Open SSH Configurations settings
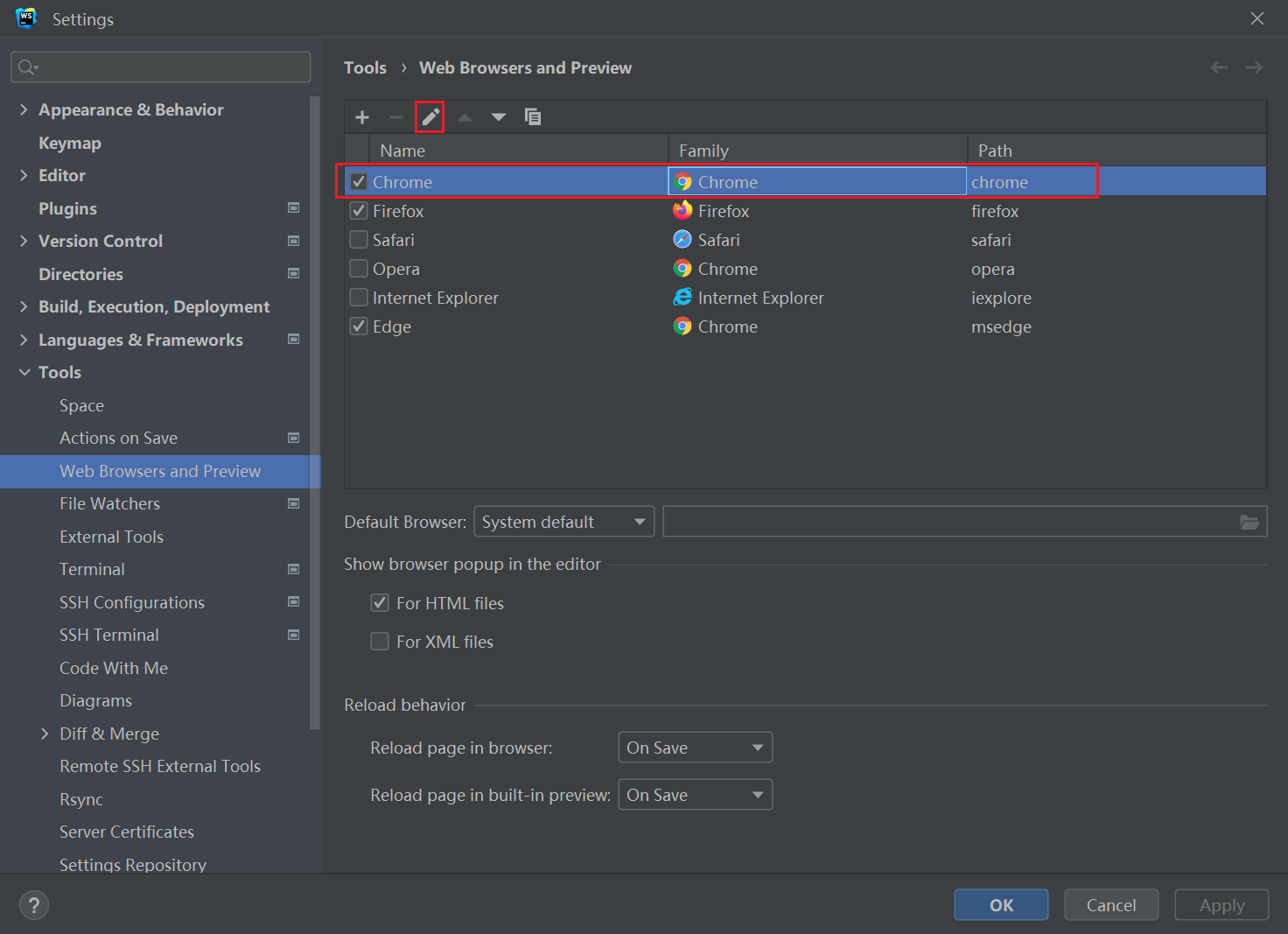This screenshot has width=1288, height=934. [132, 602]
